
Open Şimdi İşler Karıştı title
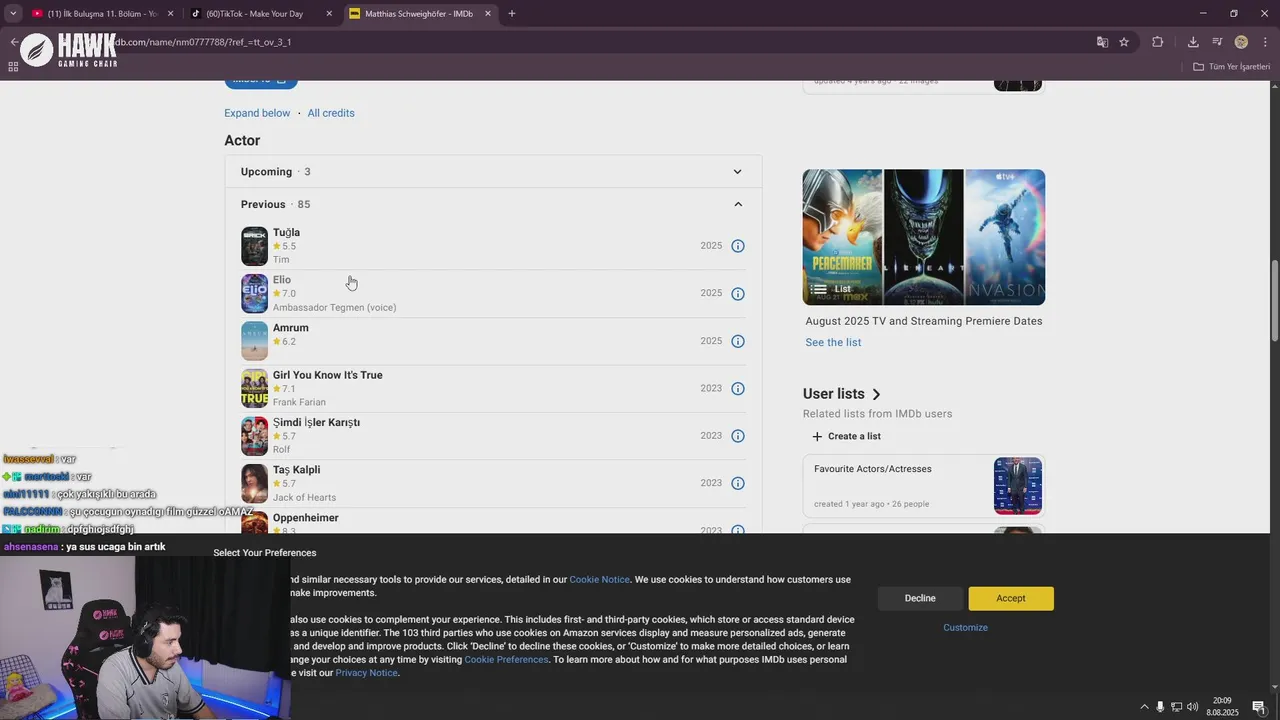point(316,423)
